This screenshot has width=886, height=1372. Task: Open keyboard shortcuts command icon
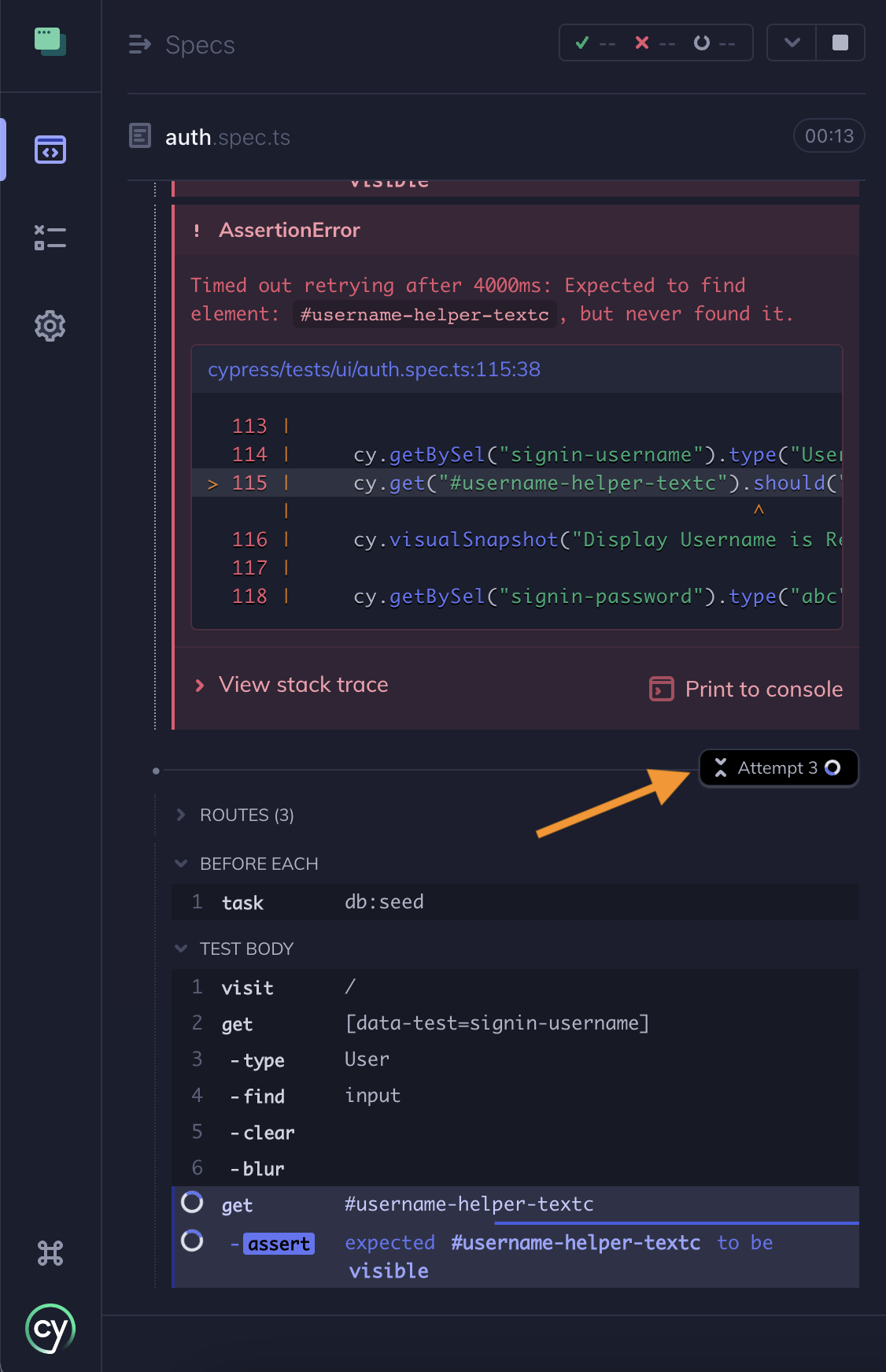[50, 1252]
